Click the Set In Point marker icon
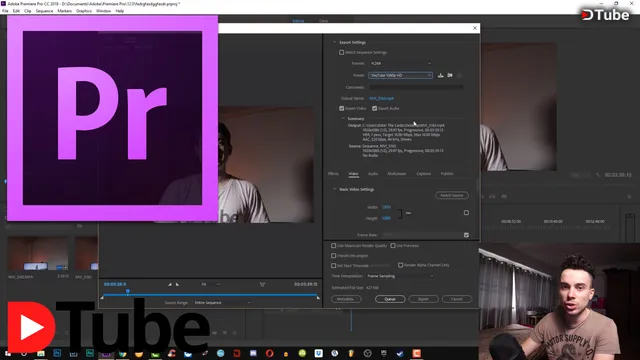640x360 pixels. (170, 284)
